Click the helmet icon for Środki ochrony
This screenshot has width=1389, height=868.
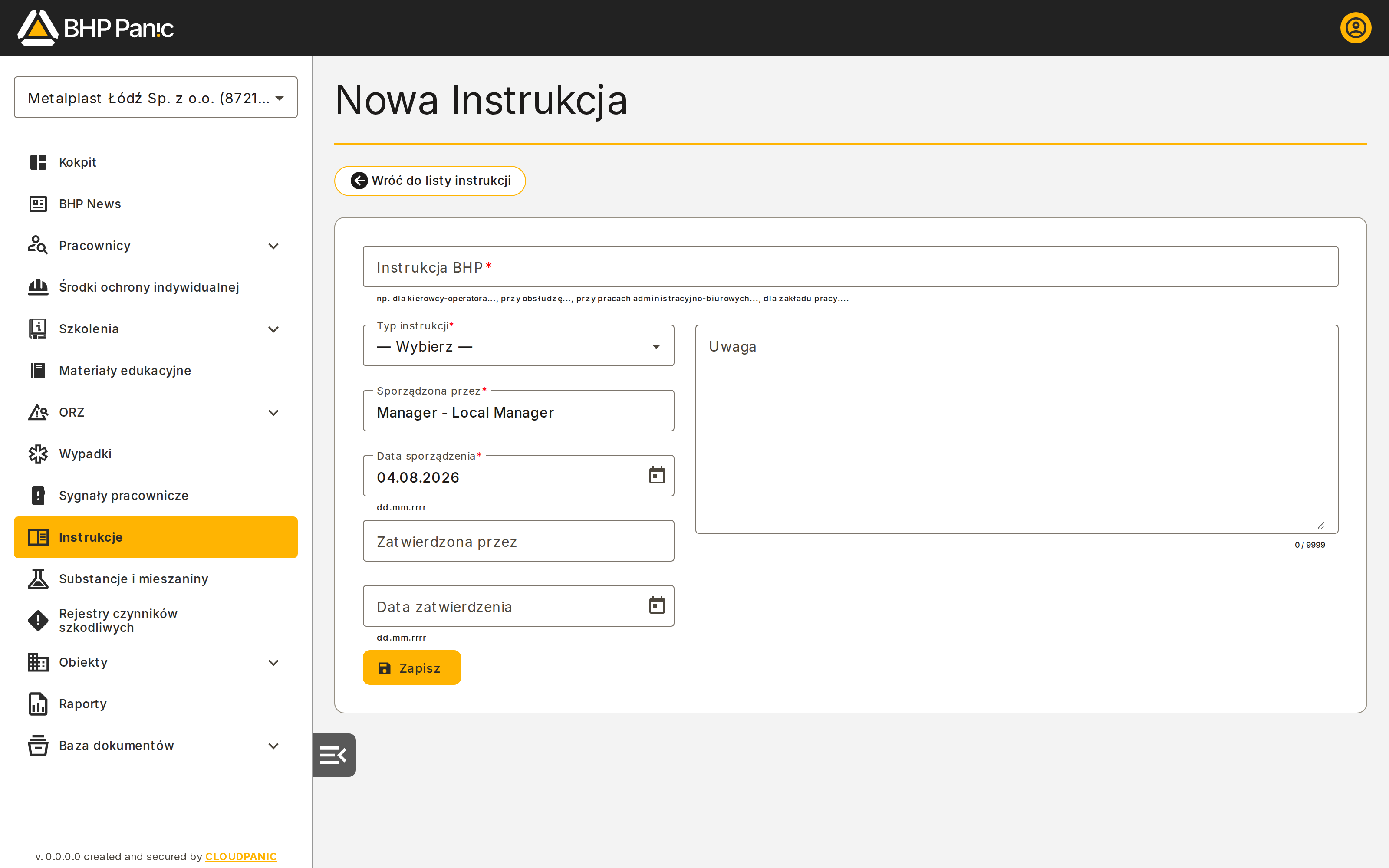point(38,287)
